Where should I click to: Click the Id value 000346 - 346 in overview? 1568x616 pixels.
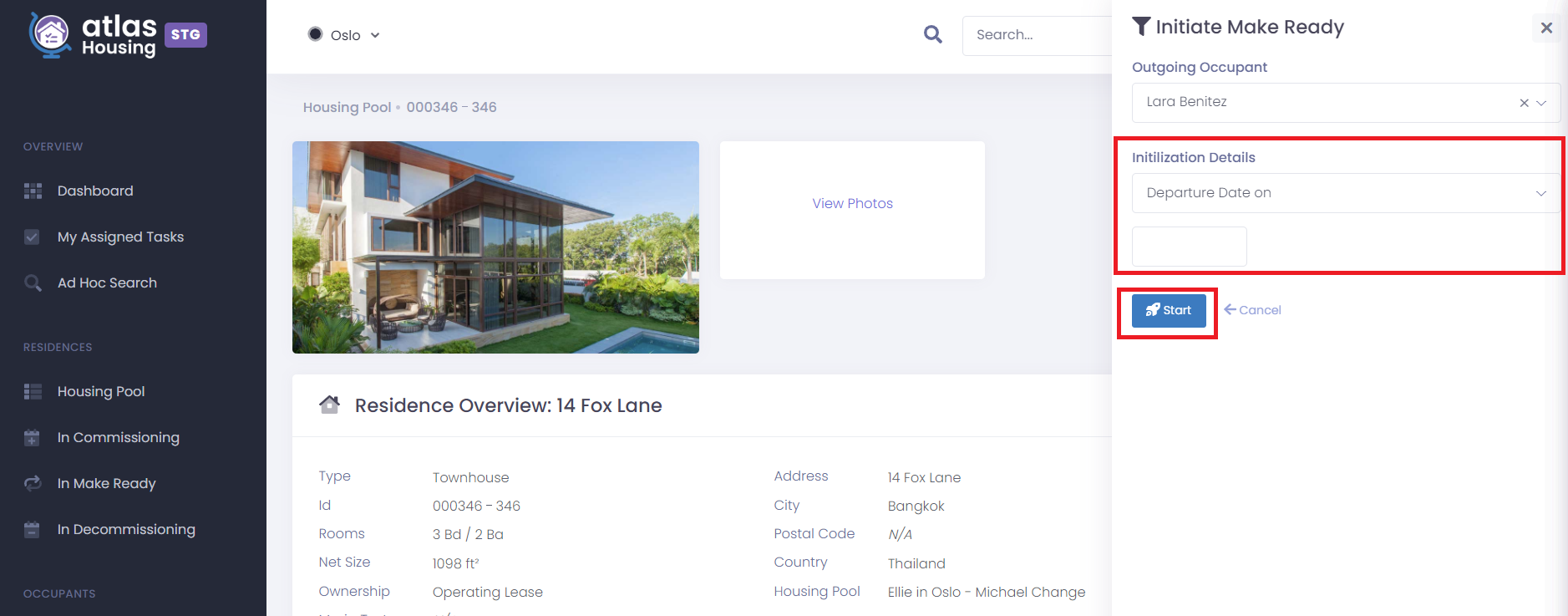click(476, 507)
